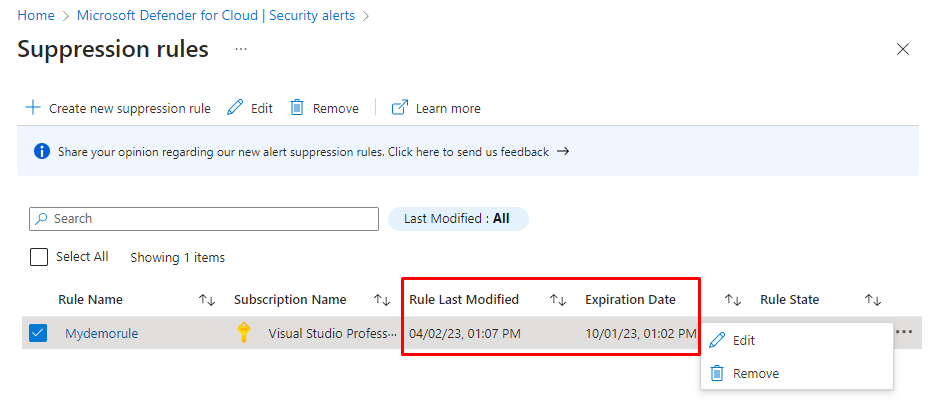Sort by Rule Last Modified column arrows
The image size is (935, 414).
pos(558,300)
